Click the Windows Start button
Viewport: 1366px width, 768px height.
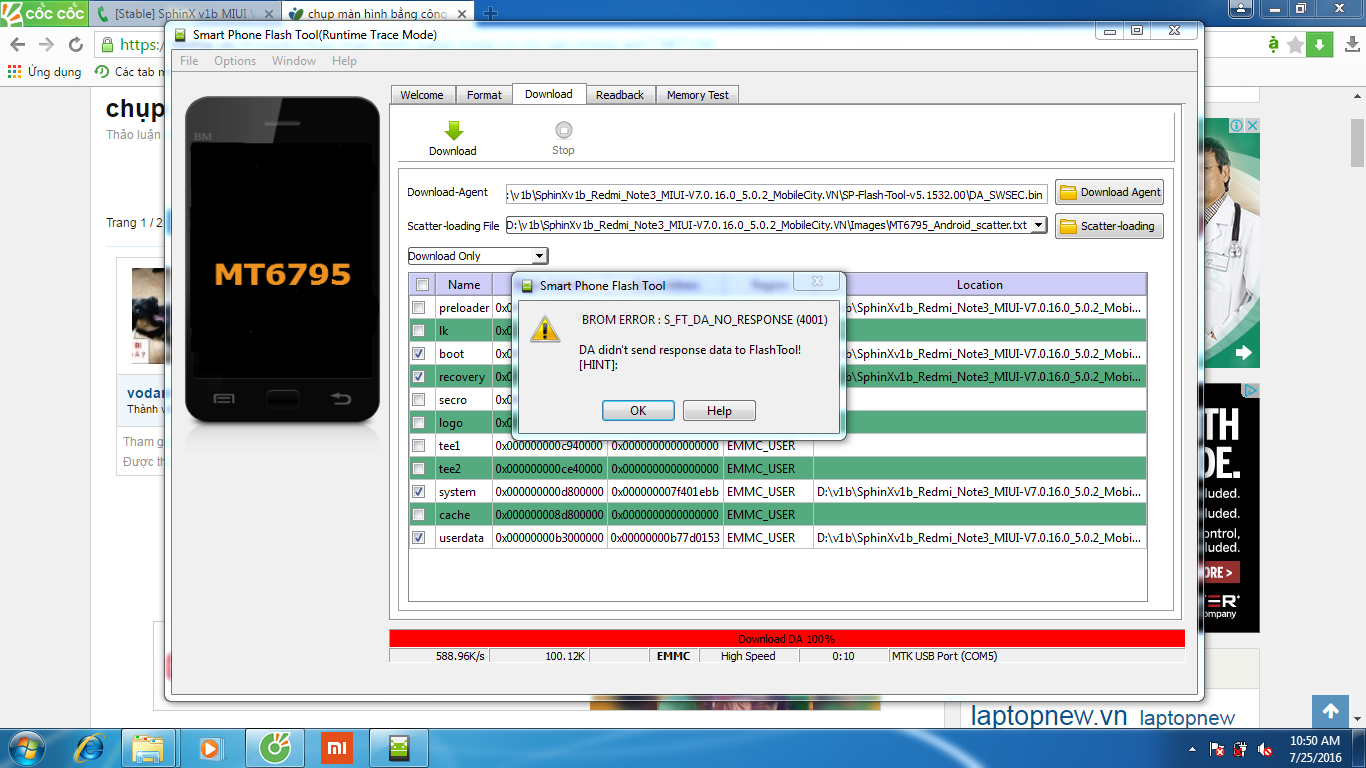(x=28, y=747)
